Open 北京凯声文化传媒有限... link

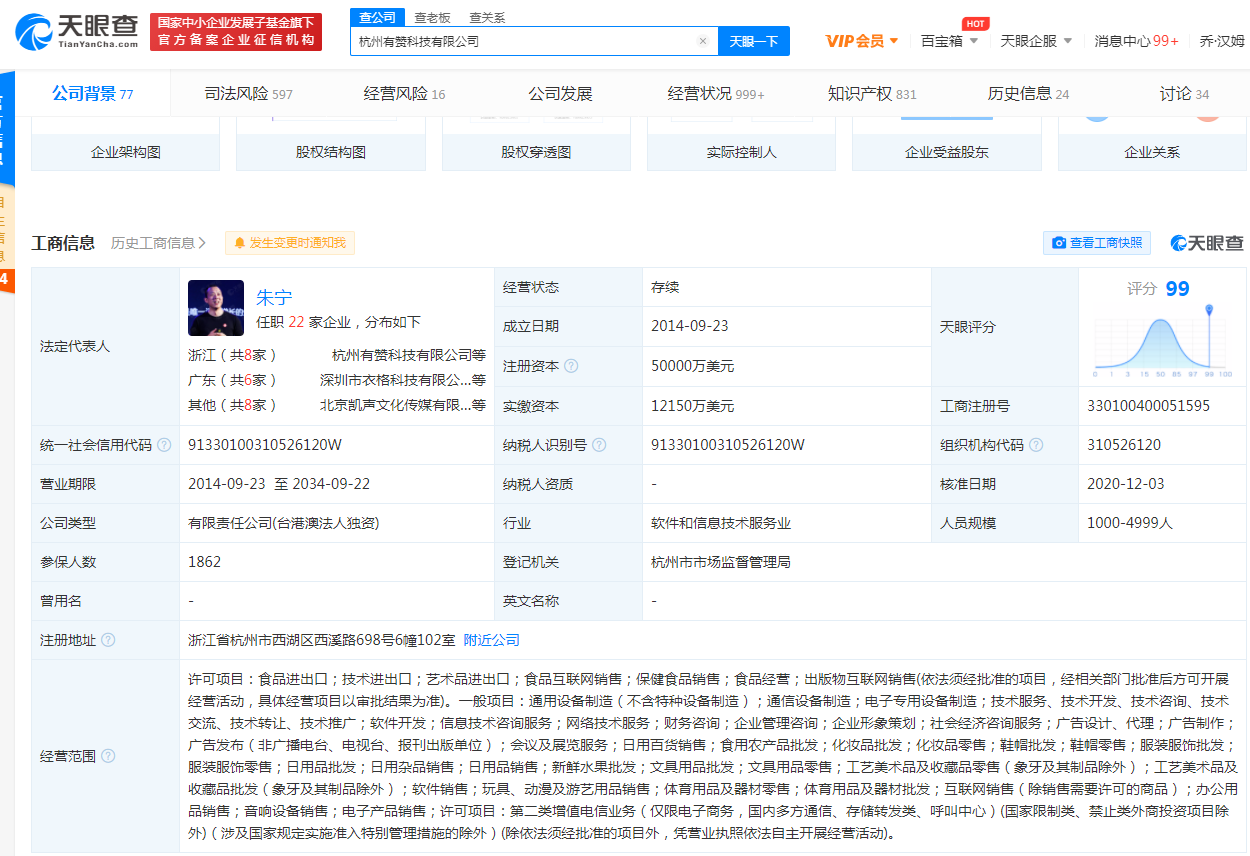[403, 405]
